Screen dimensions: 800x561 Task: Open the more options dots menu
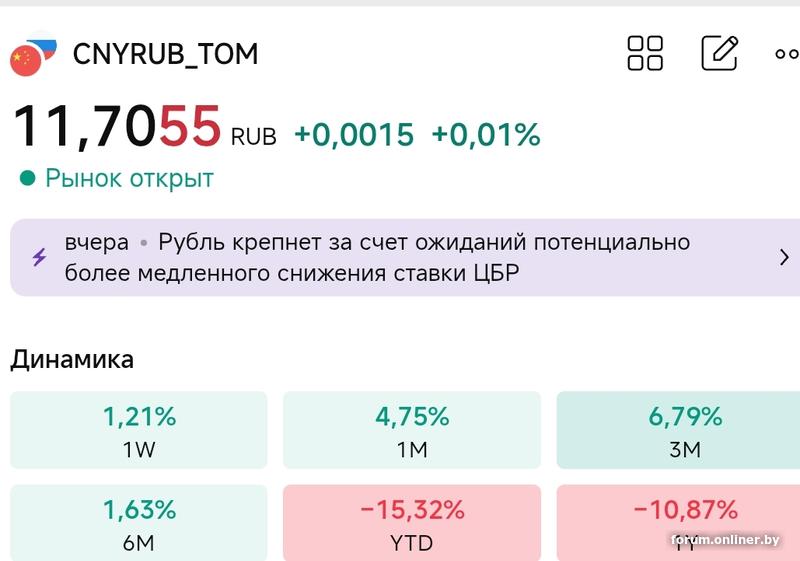[786, 54]
